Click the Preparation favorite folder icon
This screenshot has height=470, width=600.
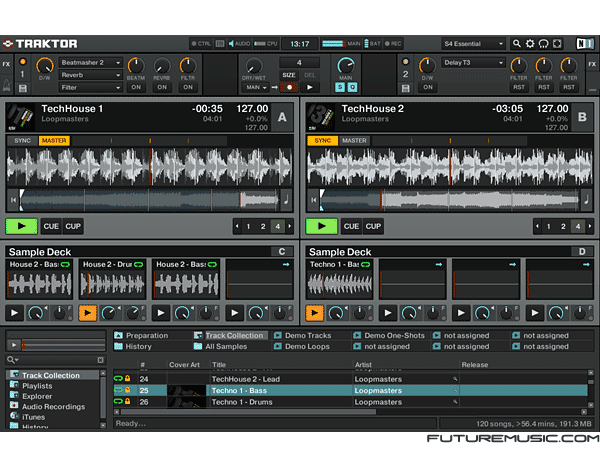point(118,335)
